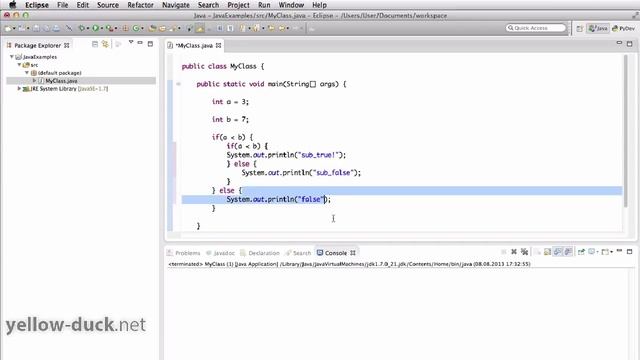Screen dimensions: 640x360
Task: Collapse All in Package Explorer
Action: (95, 44)
